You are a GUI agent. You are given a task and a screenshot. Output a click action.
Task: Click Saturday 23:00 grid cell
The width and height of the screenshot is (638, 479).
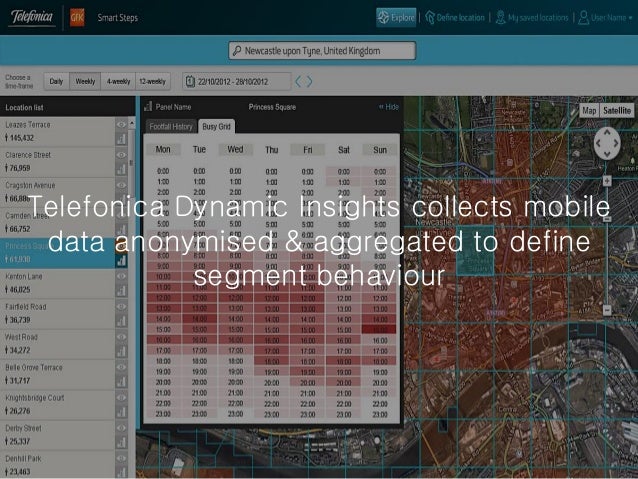tap(344, 414)
